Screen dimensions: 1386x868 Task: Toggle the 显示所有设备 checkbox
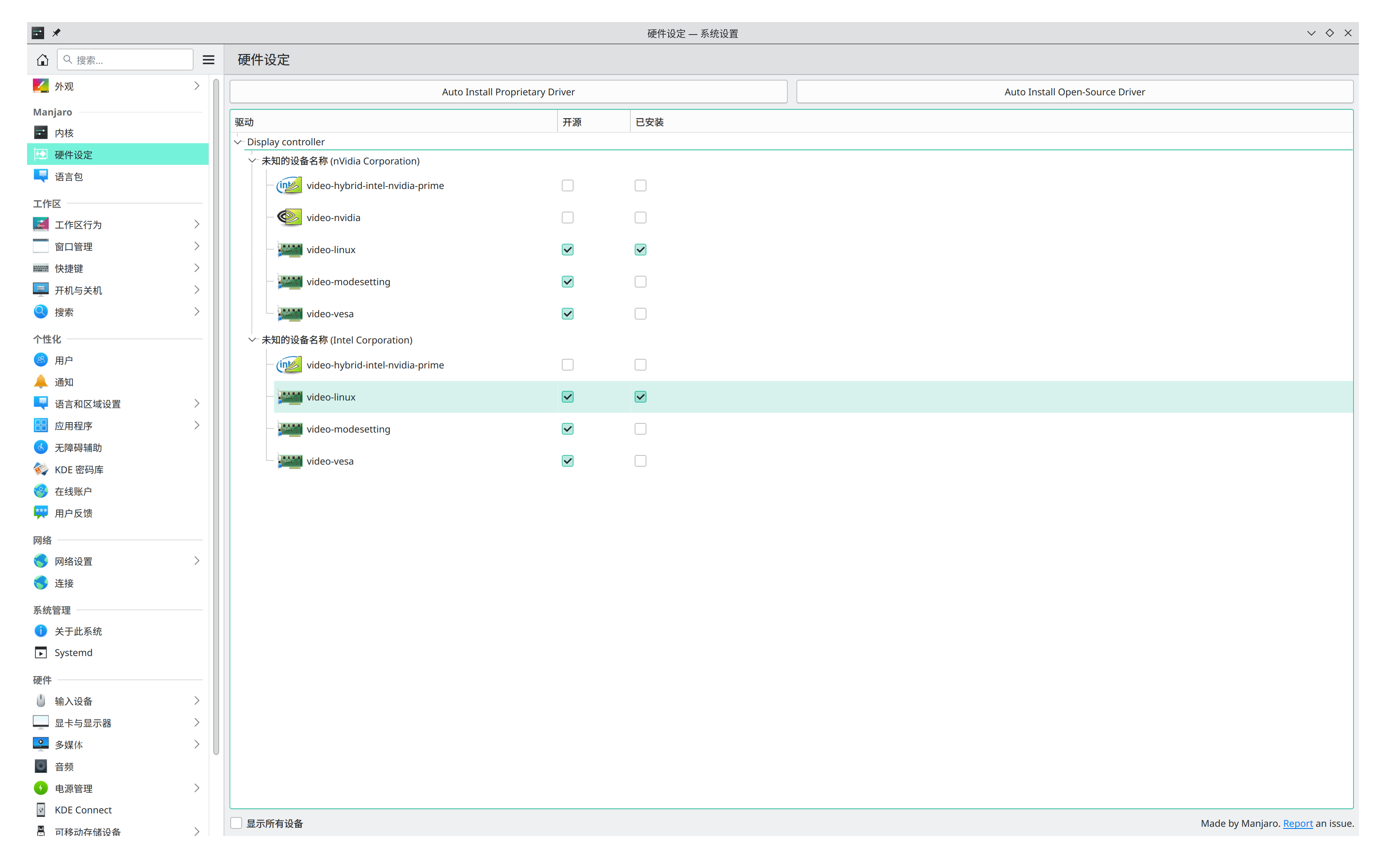point(236,823)
